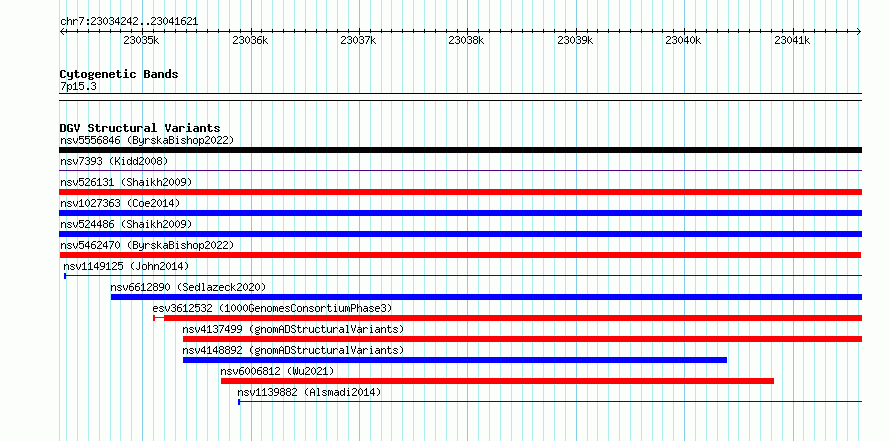Open nsv526131 (Shaikh2009) label
Screen dimensions: 890x441
[x=126, y=182]
